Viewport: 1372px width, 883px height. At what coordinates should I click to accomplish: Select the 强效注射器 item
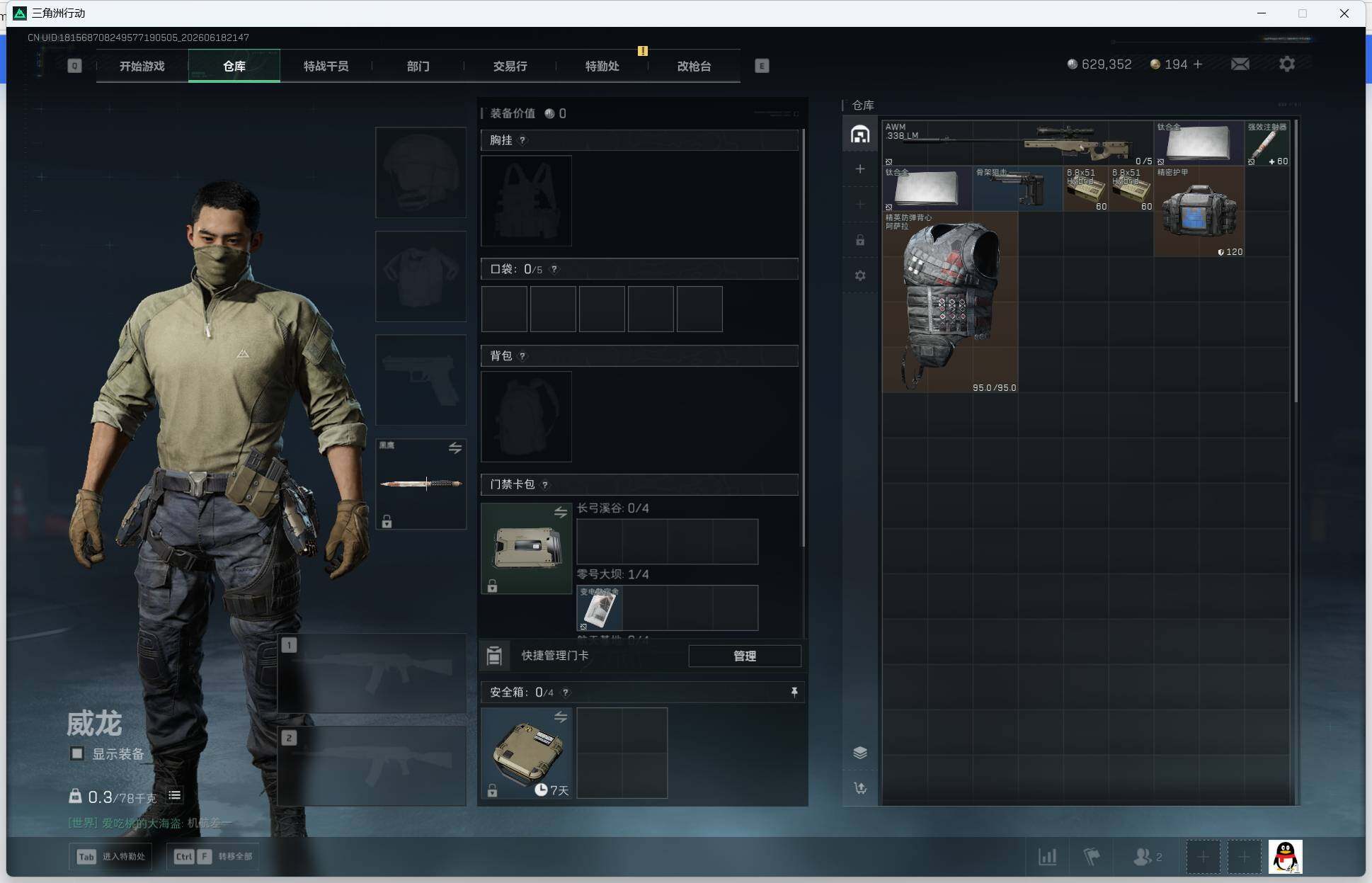pos(1267,143)
